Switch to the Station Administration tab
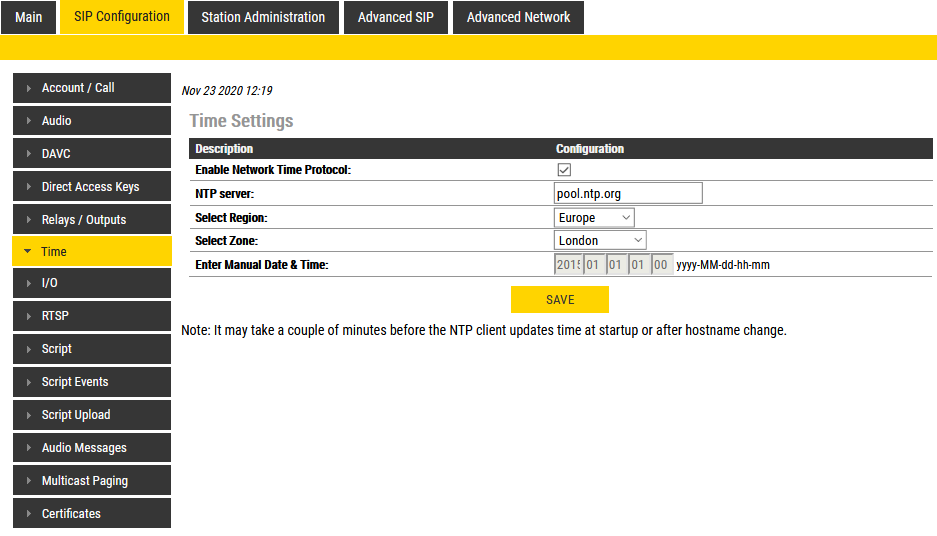Image resolution: width=937 pixels, height=536 pixels. tap(263, 17)
